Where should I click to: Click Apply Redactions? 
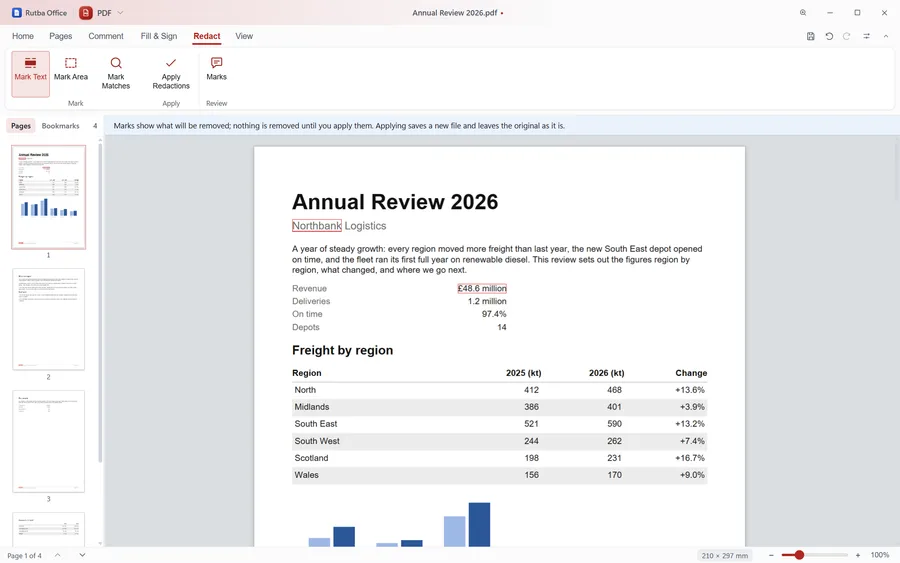point(170,74)
